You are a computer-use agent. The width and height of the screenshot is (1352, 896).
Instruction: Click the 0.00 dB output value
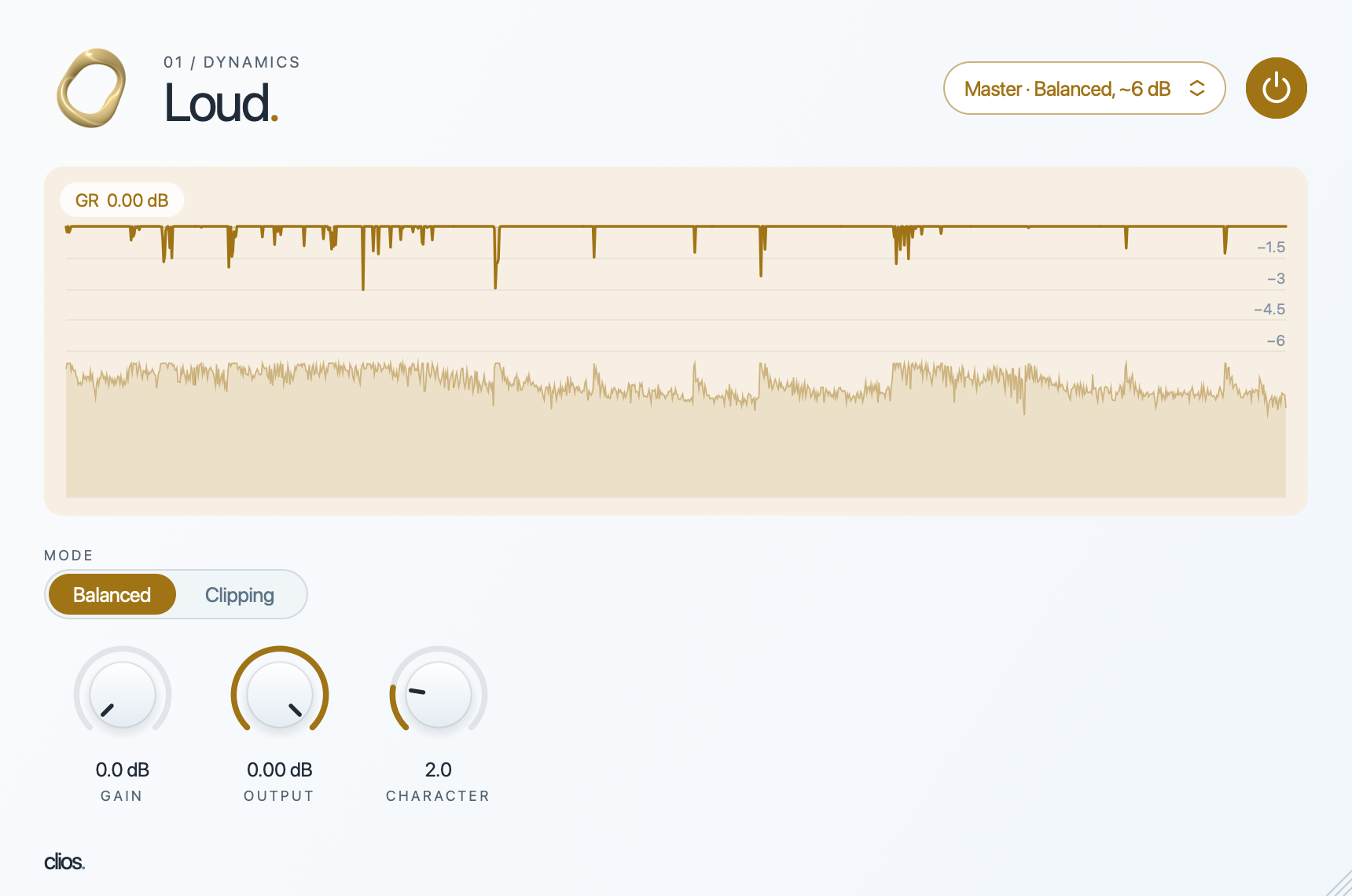tap(280, 769)
